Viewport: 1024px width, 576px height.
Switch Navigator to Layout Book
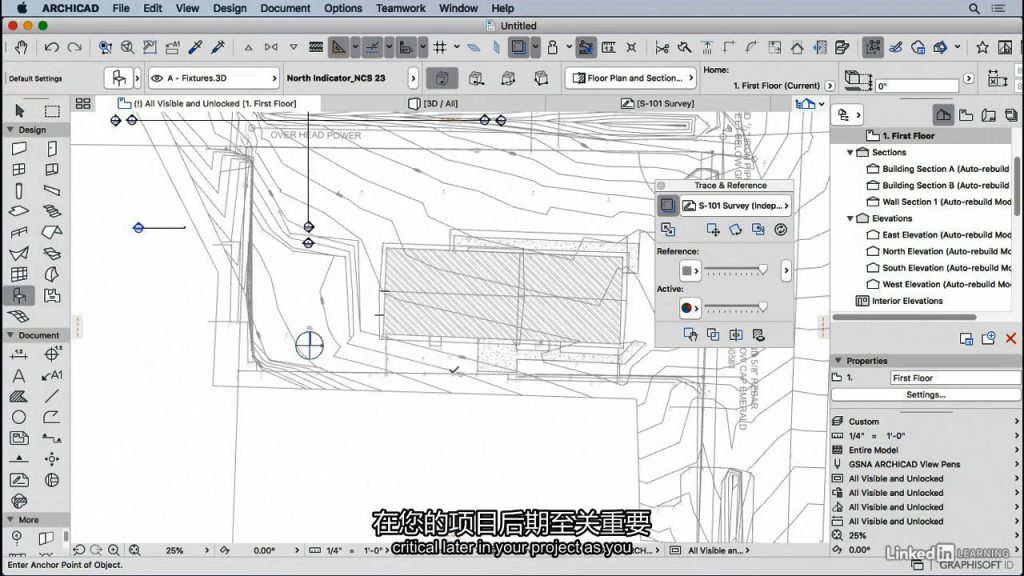point(989,115)
